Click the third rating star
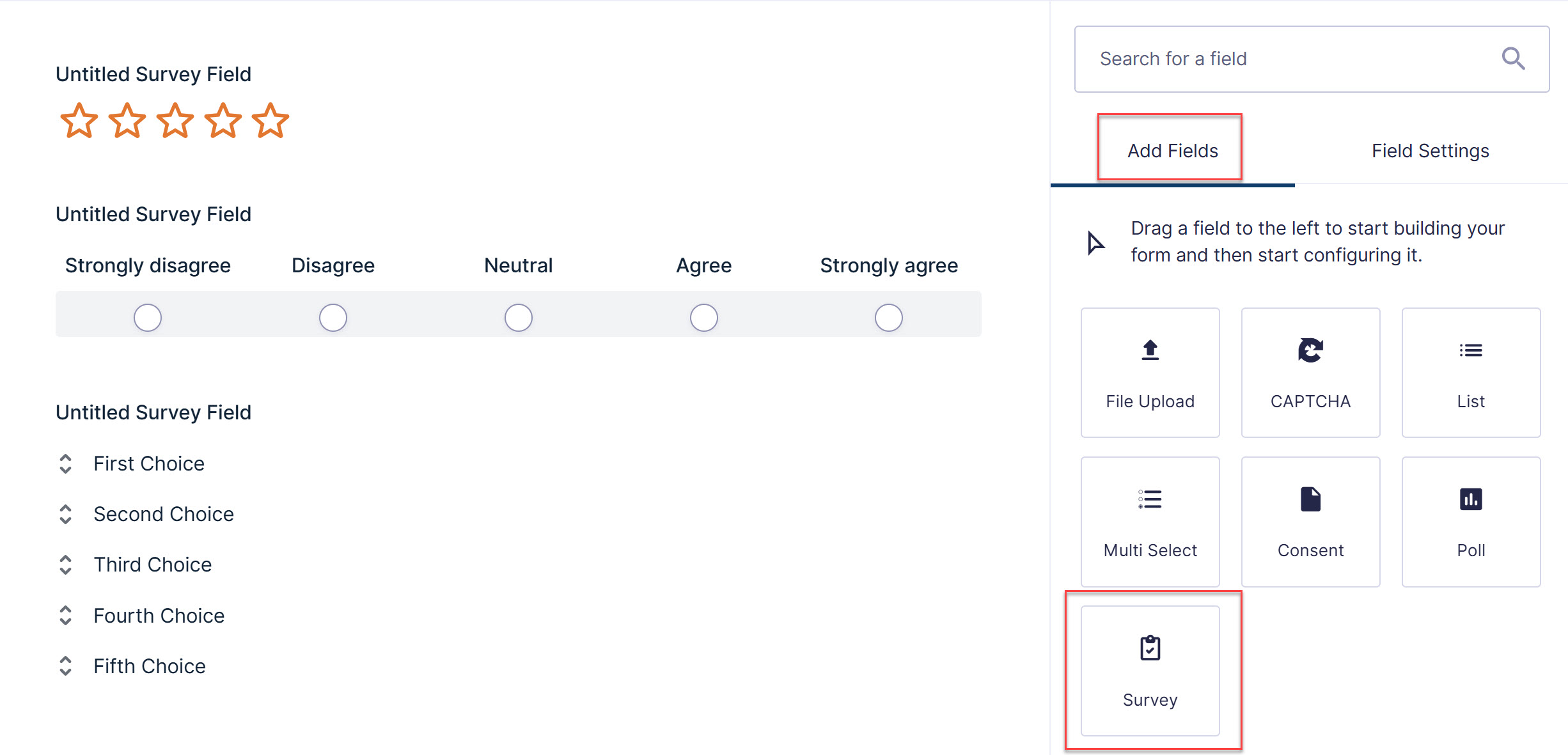 175,120
